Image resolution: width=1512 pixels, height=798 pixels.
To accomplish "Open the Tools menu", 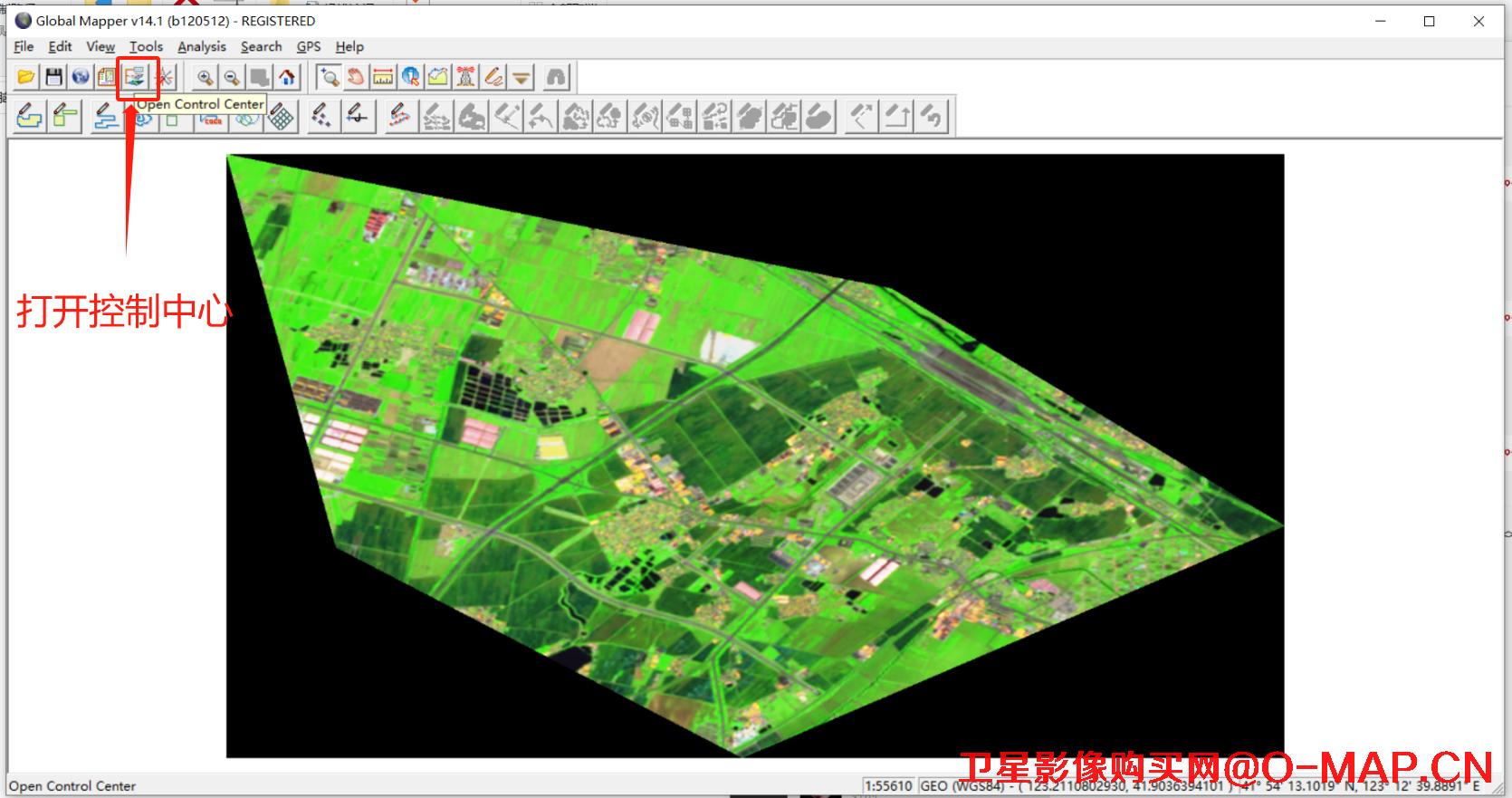I will (146, 47).
